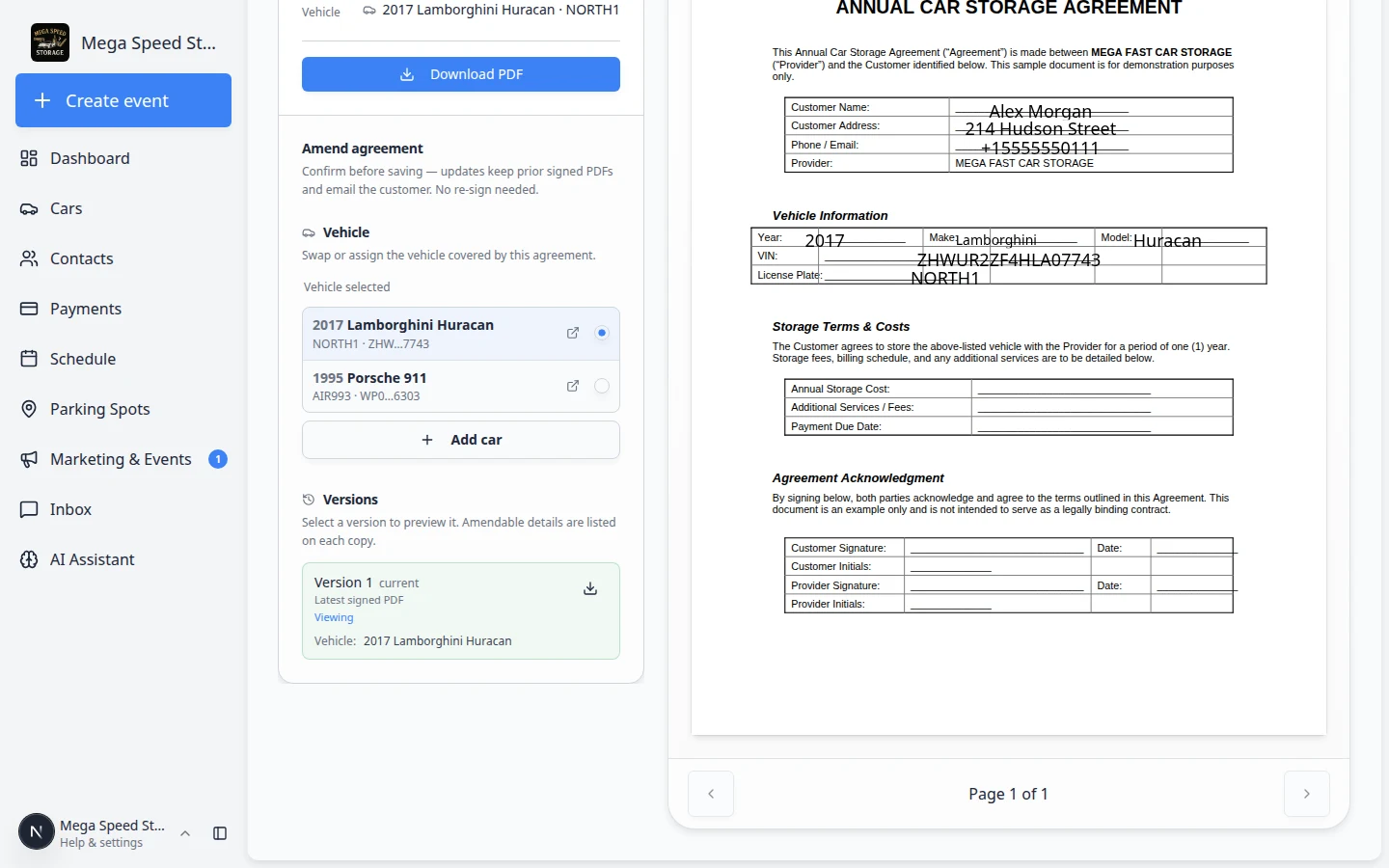The image size is (1389, 868).
Task: Collapse the sidebar panel icon
Action: [220, 833]
